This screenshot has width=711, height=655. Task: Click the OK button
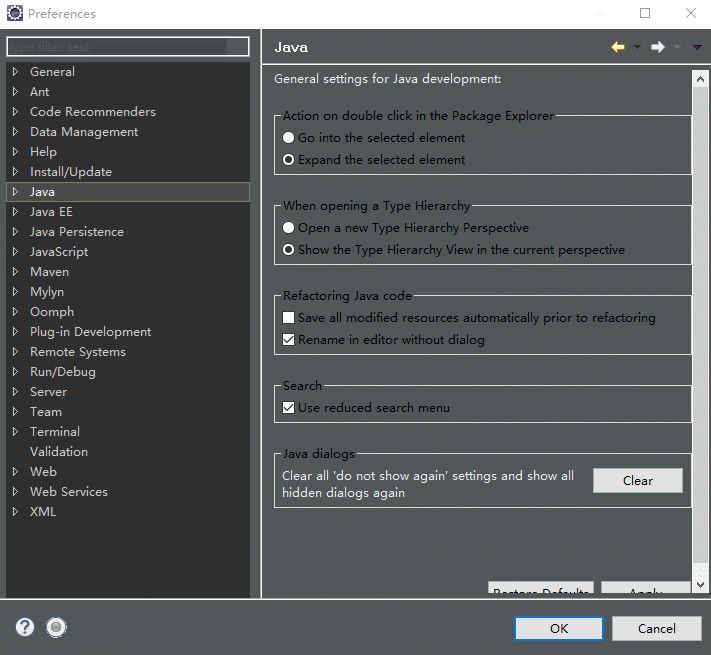pos(559,628)
